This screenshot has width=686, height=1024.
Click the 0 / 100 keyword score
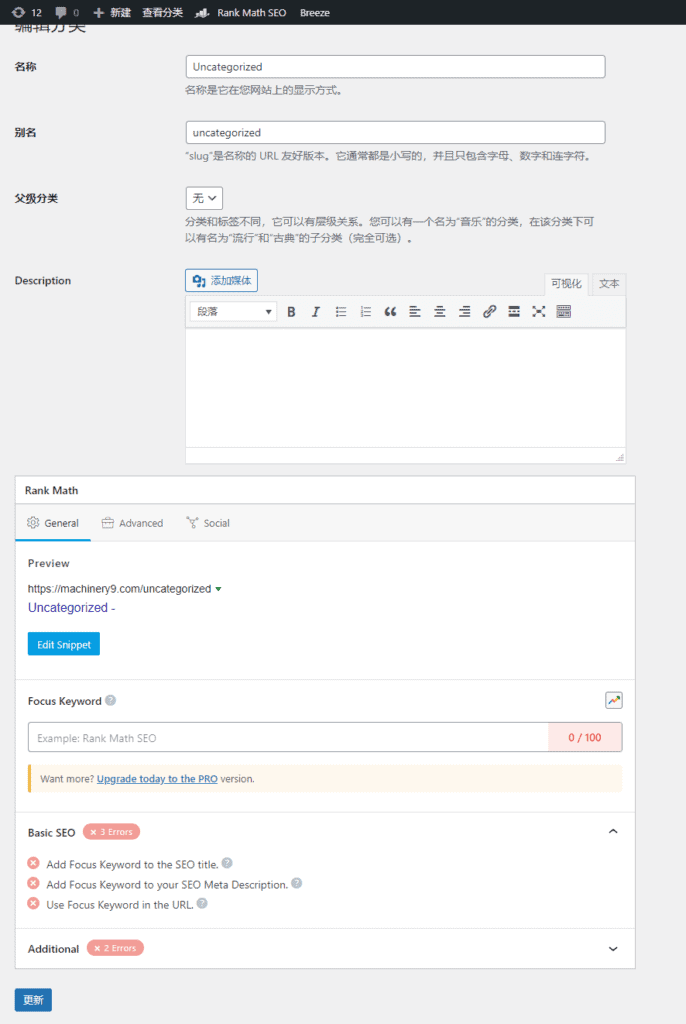[585, 737]
